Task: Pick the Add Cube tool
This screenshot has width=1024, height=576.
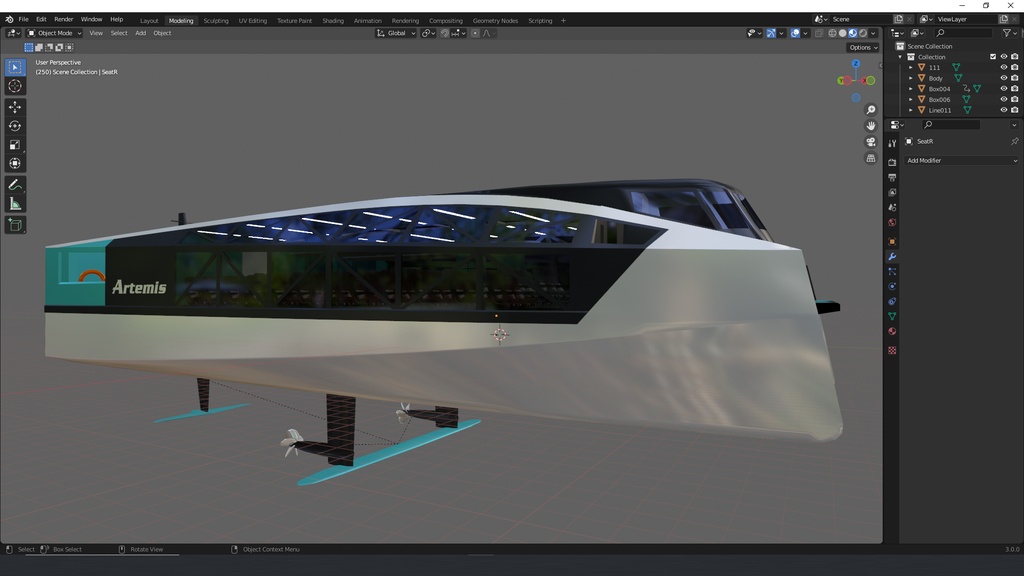Action: click(x=15, y=225)
